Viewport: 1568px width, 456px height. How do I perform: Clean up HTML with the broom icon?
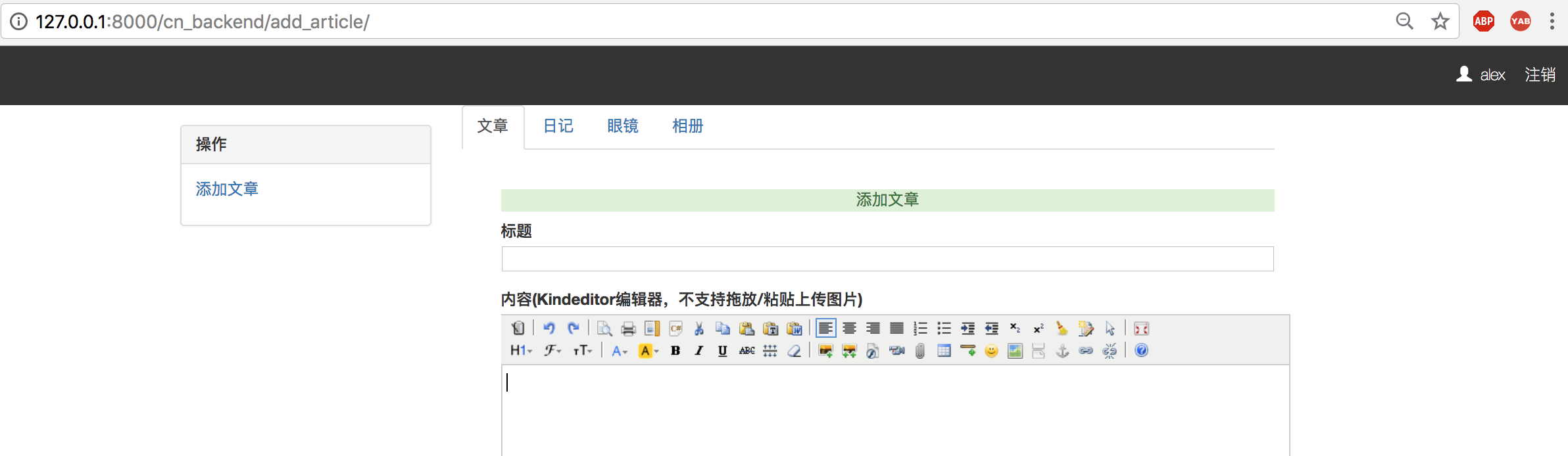click(1062, 328)
